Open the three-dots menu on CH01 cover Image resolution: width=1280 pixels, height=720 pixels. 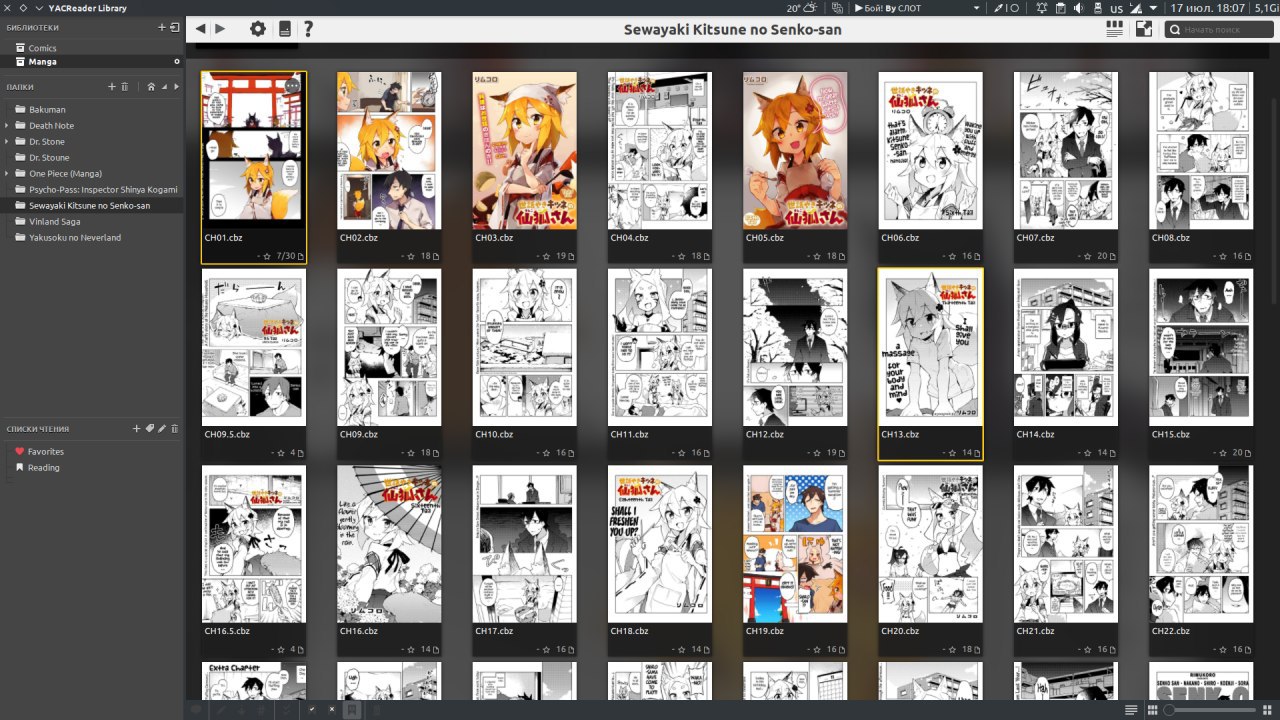[292, 86]
